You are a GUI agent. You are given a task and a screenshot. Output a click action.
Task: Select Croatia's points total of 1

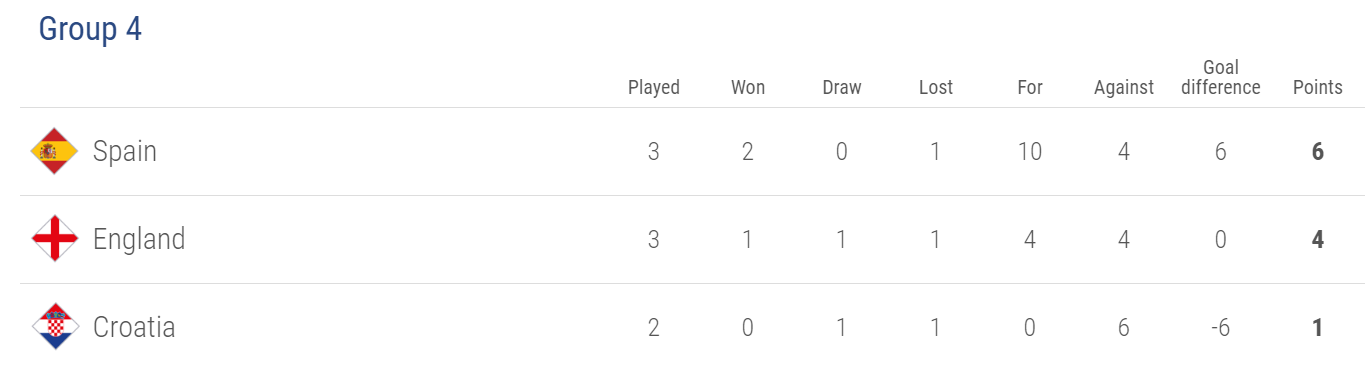1318,328
